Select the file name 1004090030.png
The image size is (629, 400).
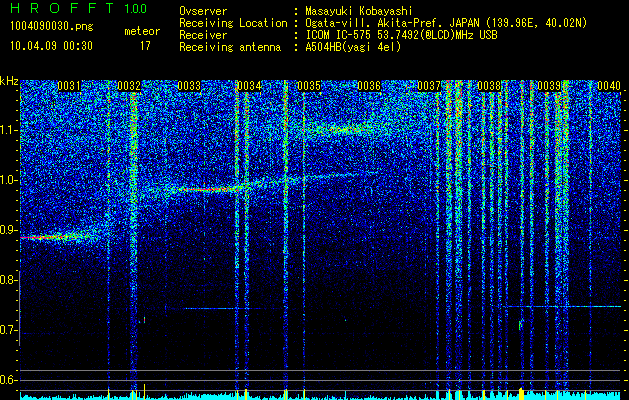pos(52,27)
